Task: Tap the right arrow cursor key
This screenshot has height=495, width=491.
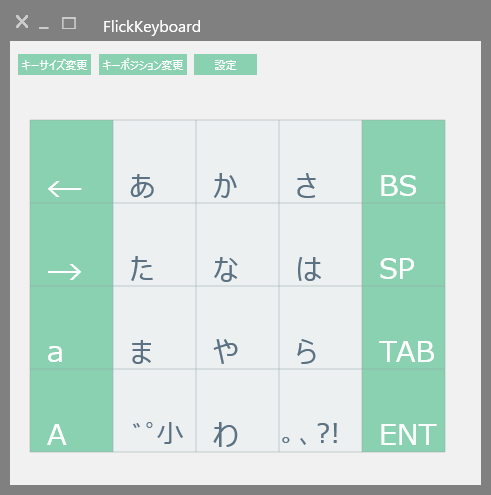Action: pyautogui.click(x=72, y=244)
